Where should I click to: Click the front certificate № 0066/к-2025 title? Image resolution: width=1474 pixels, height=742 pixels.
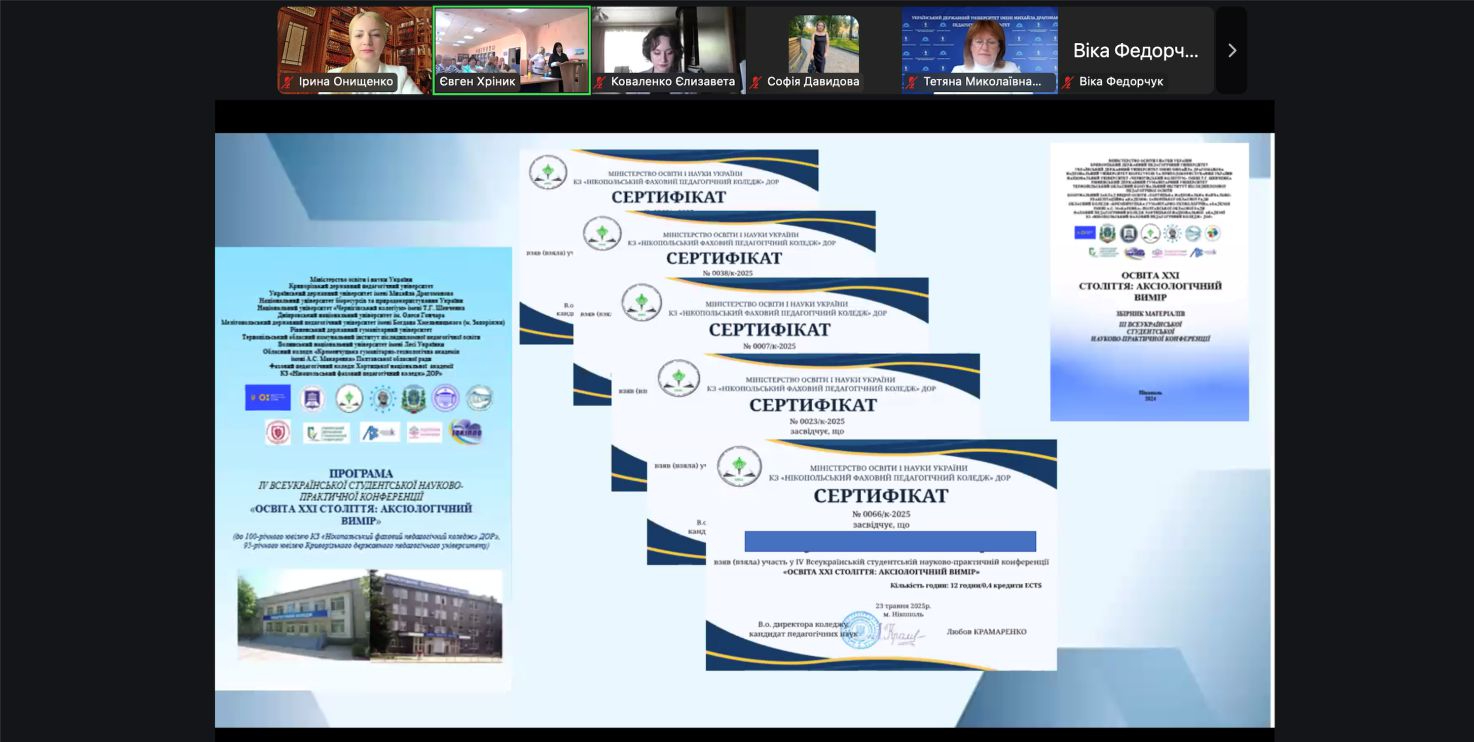[x=881, y=496]
